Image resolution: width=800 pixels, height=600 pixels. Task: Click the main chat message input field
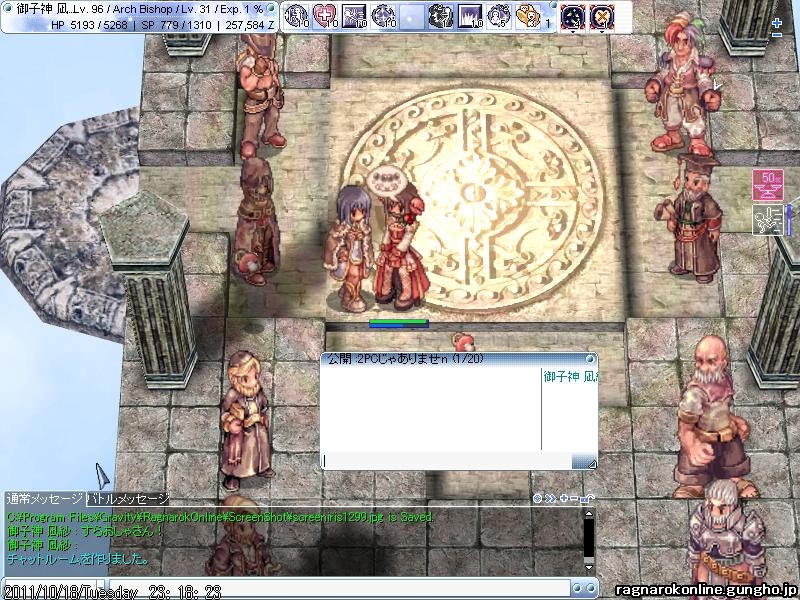[339, 588]
